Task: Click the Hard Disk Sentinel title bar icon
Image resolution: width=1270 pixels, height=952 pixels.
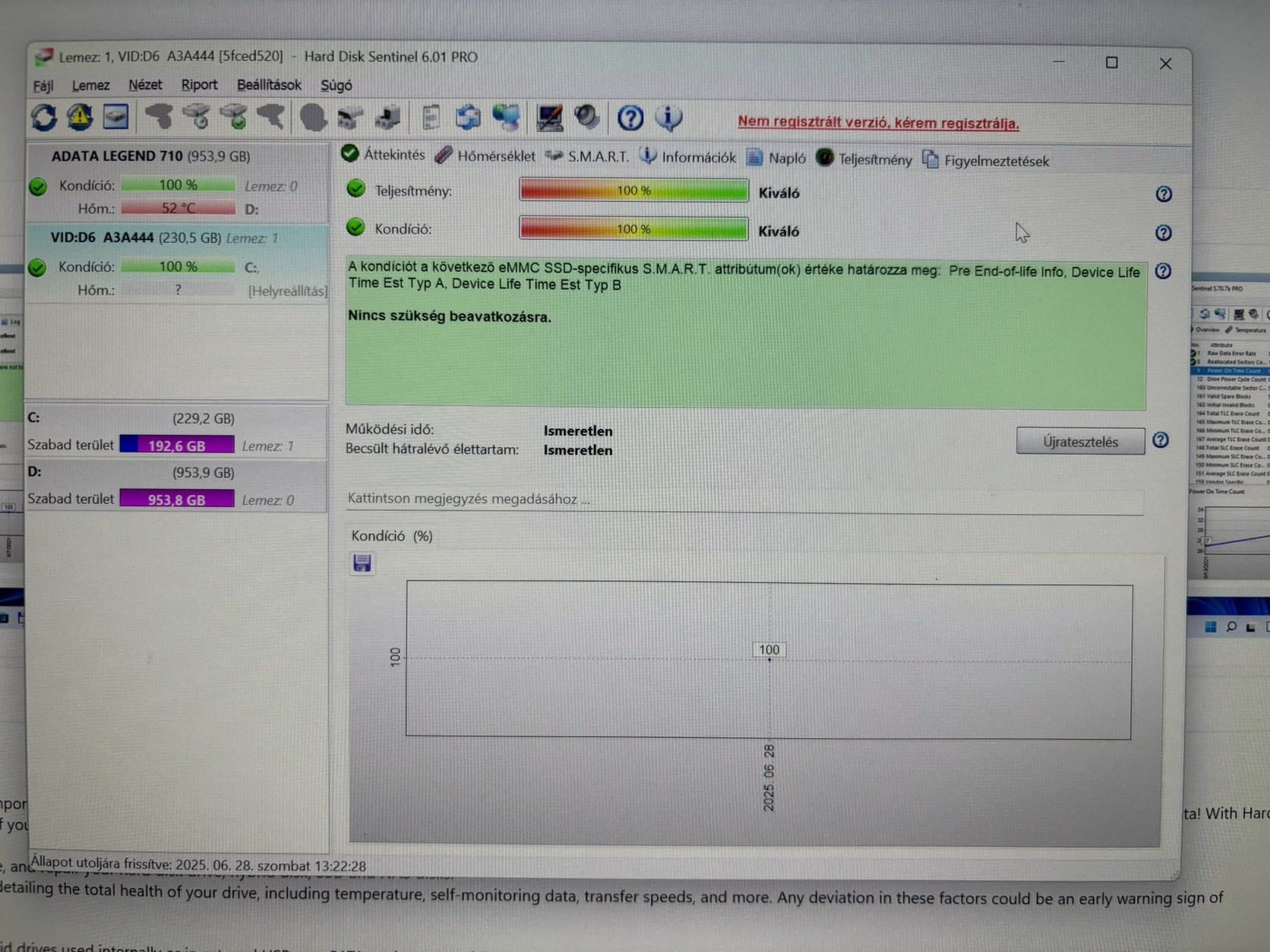Action: (44, 56)
